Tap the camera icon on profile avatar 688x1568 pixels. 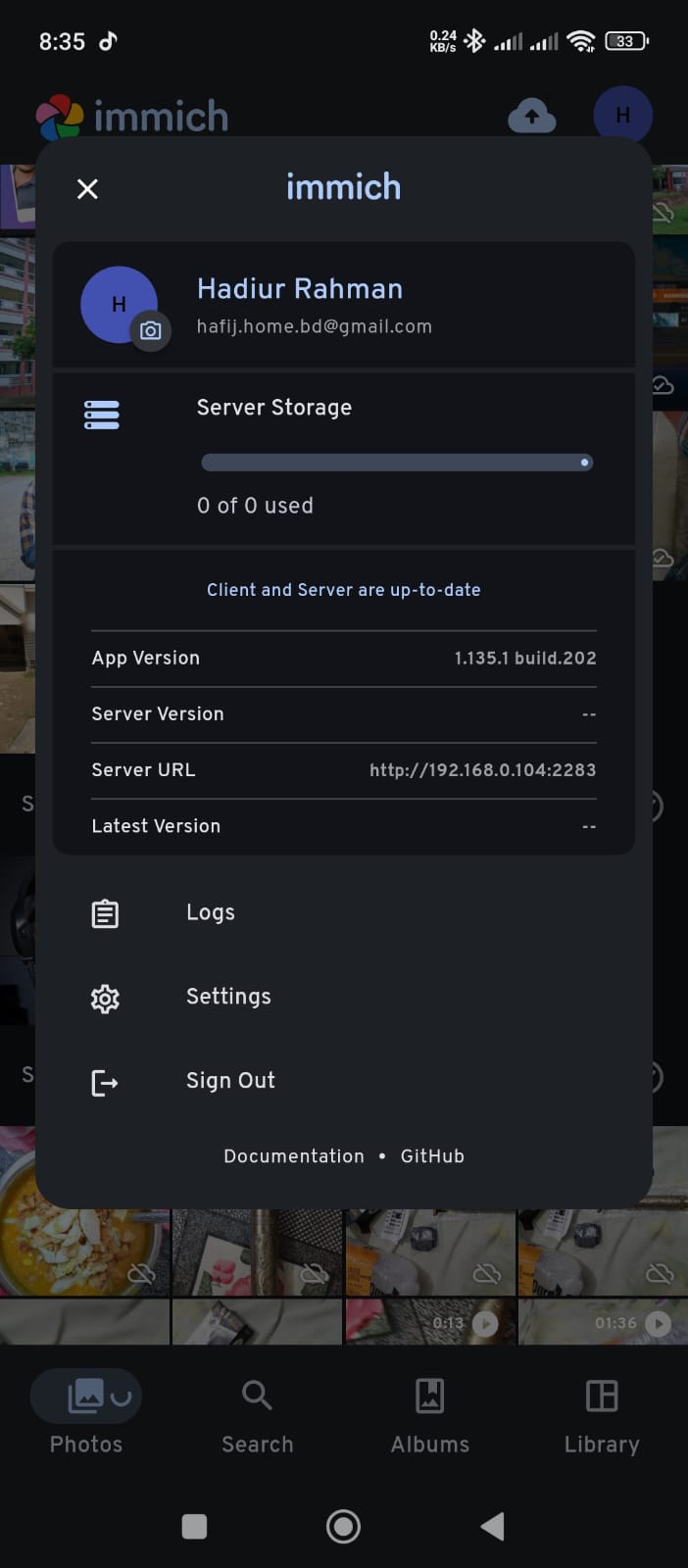click(151, 330)
